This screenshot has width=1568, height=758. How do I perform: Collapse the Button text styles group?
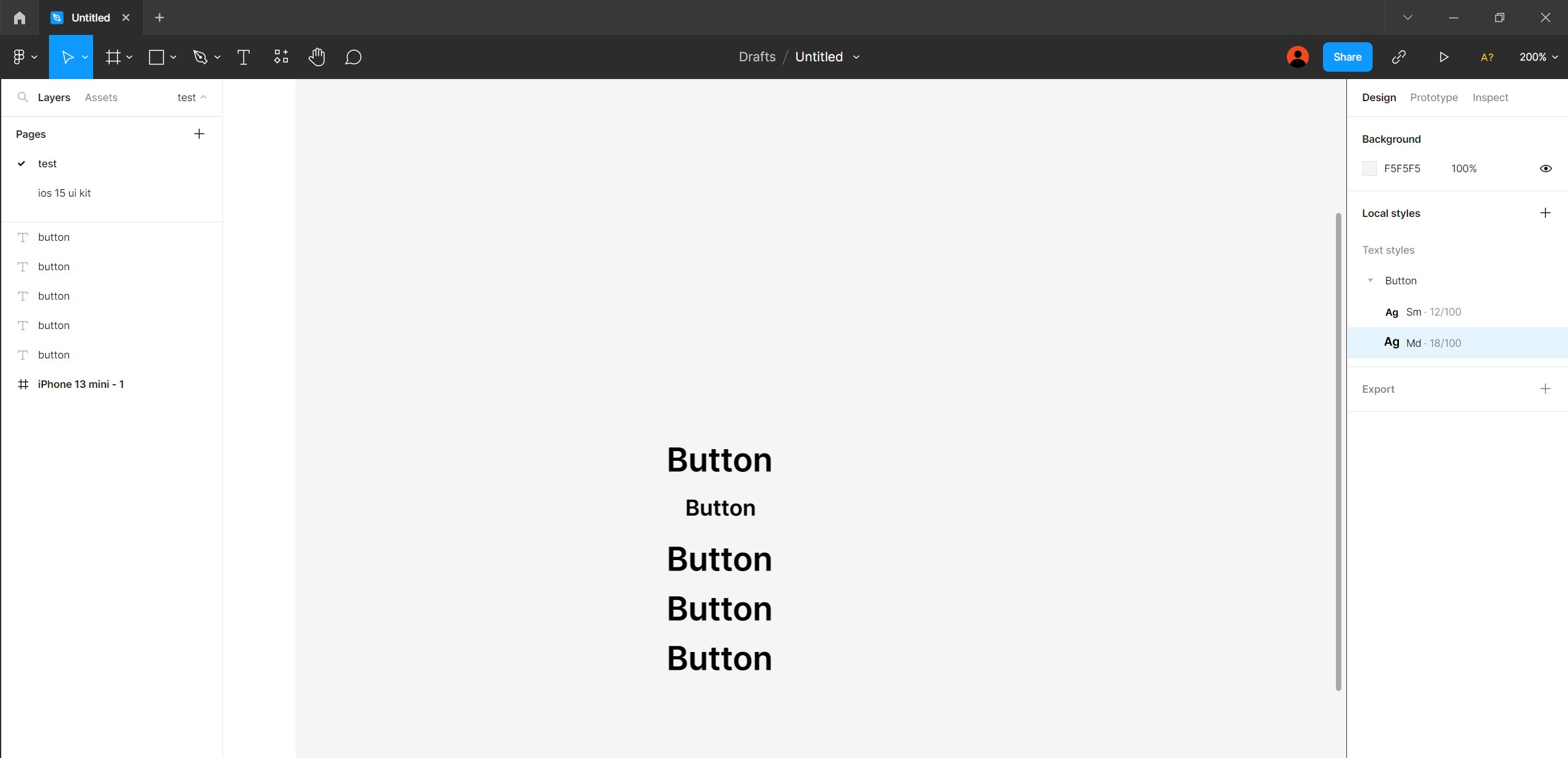tap(1370, 281)
